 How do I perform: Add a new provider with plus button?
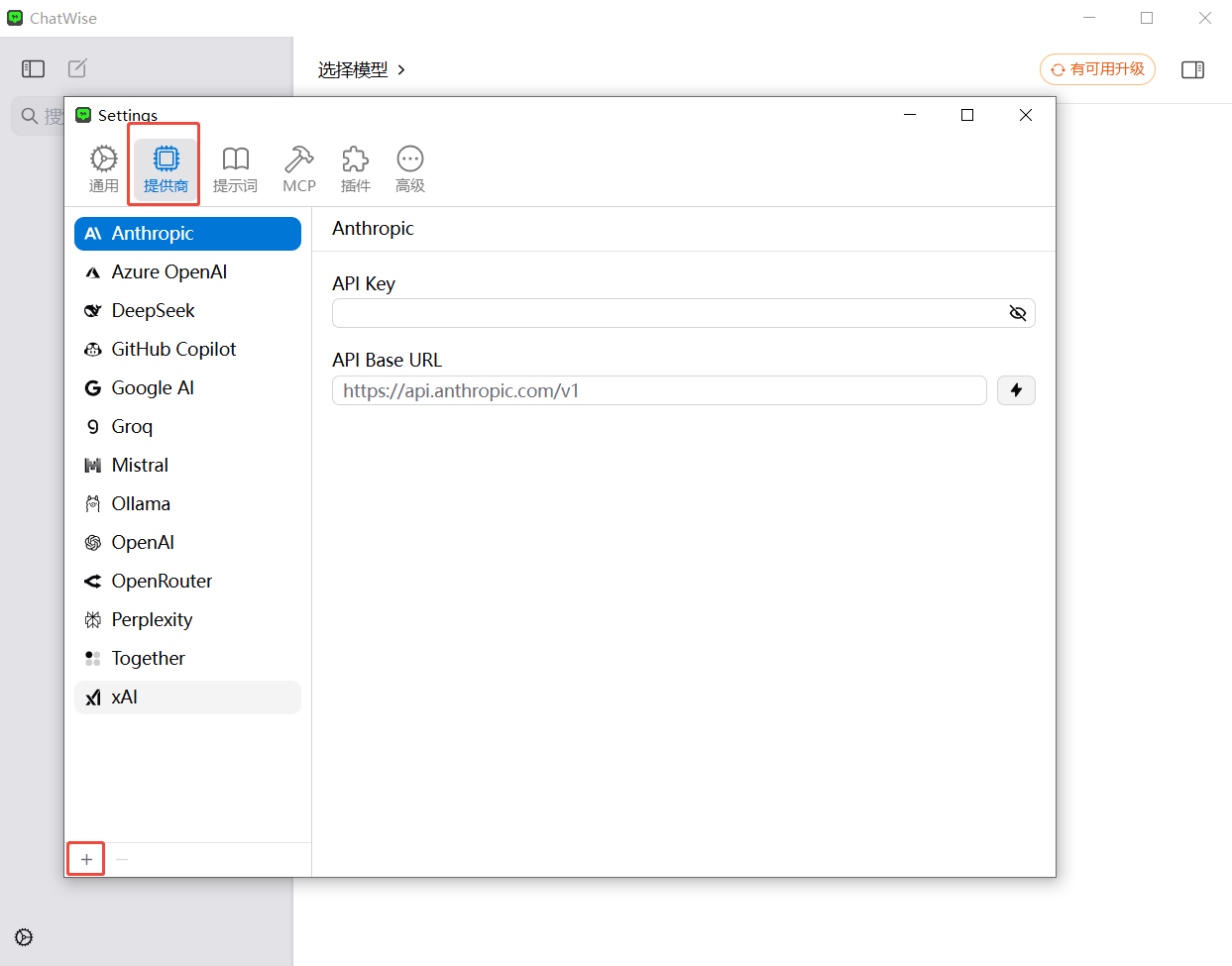pos(86,859)
